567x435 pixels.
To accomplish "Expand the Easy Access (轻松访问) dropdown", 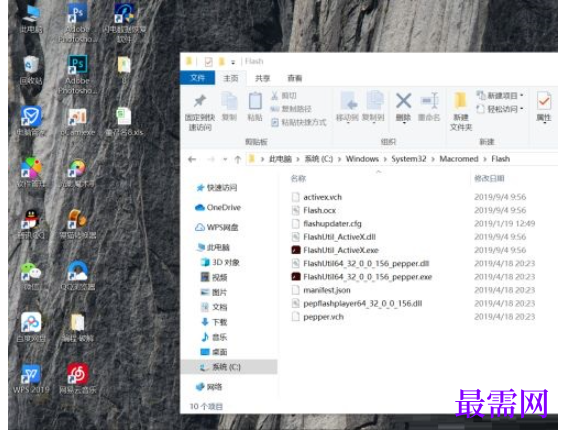I will pyautogui.click(x=500, y=109).
